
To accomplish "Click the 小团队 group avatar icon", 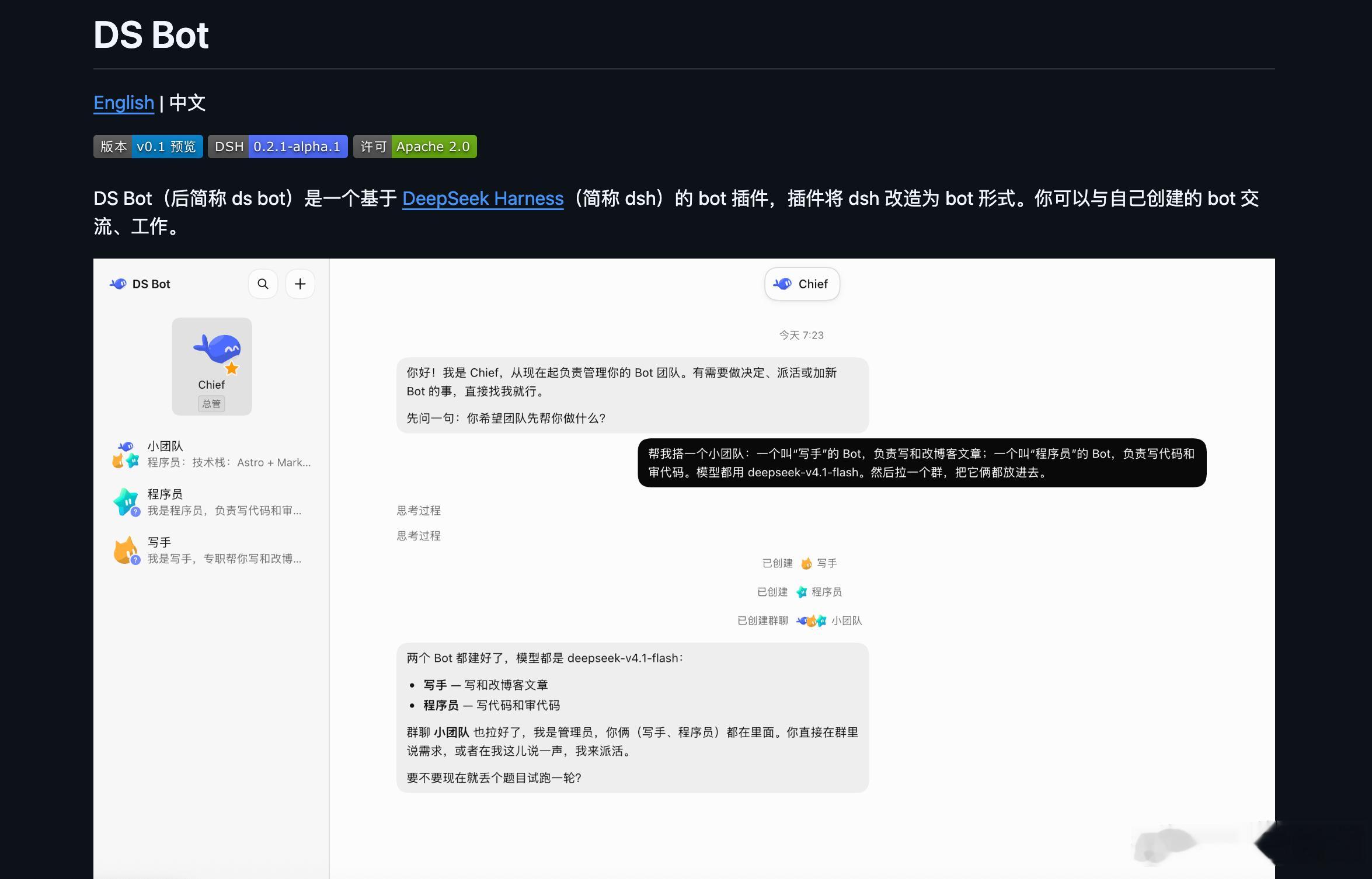I will tap(126, 455).
